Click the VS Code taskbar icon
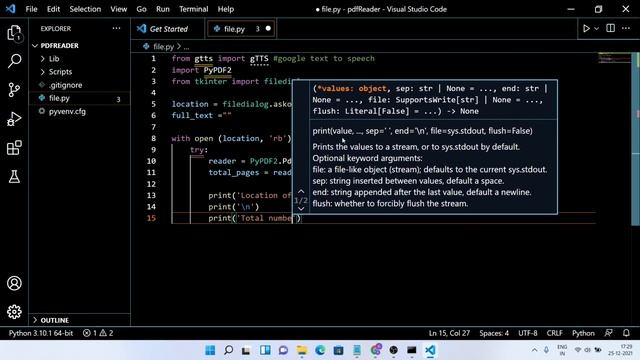640x360 pixels. [x=430, y=350]
